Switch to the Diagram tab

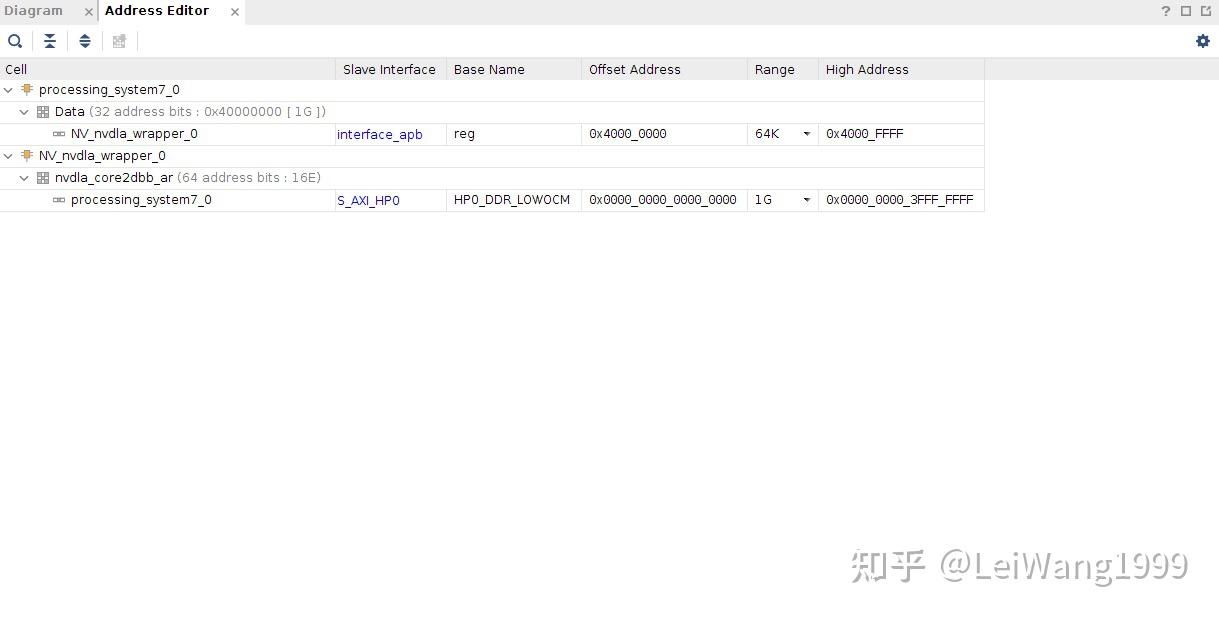[33, 11]
